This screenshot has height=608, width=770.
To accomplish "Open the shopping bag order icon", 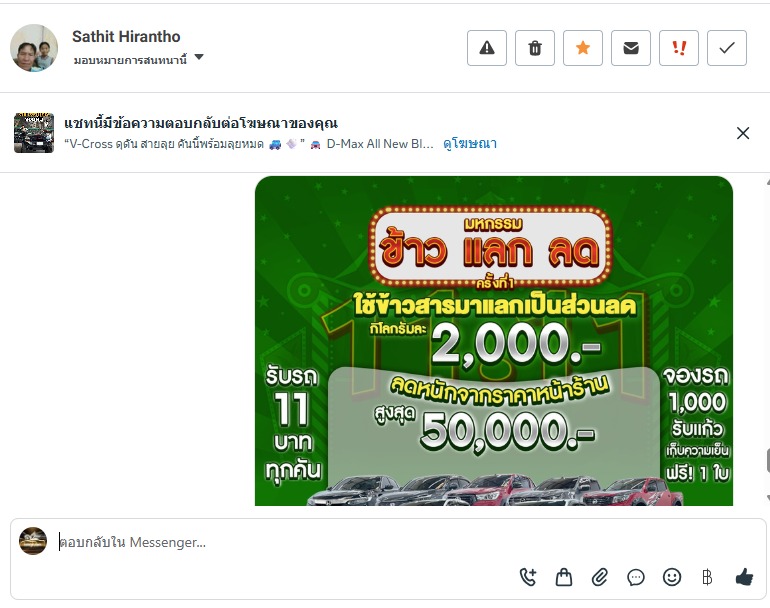I will pyautogui.click(x=564, y=577).
